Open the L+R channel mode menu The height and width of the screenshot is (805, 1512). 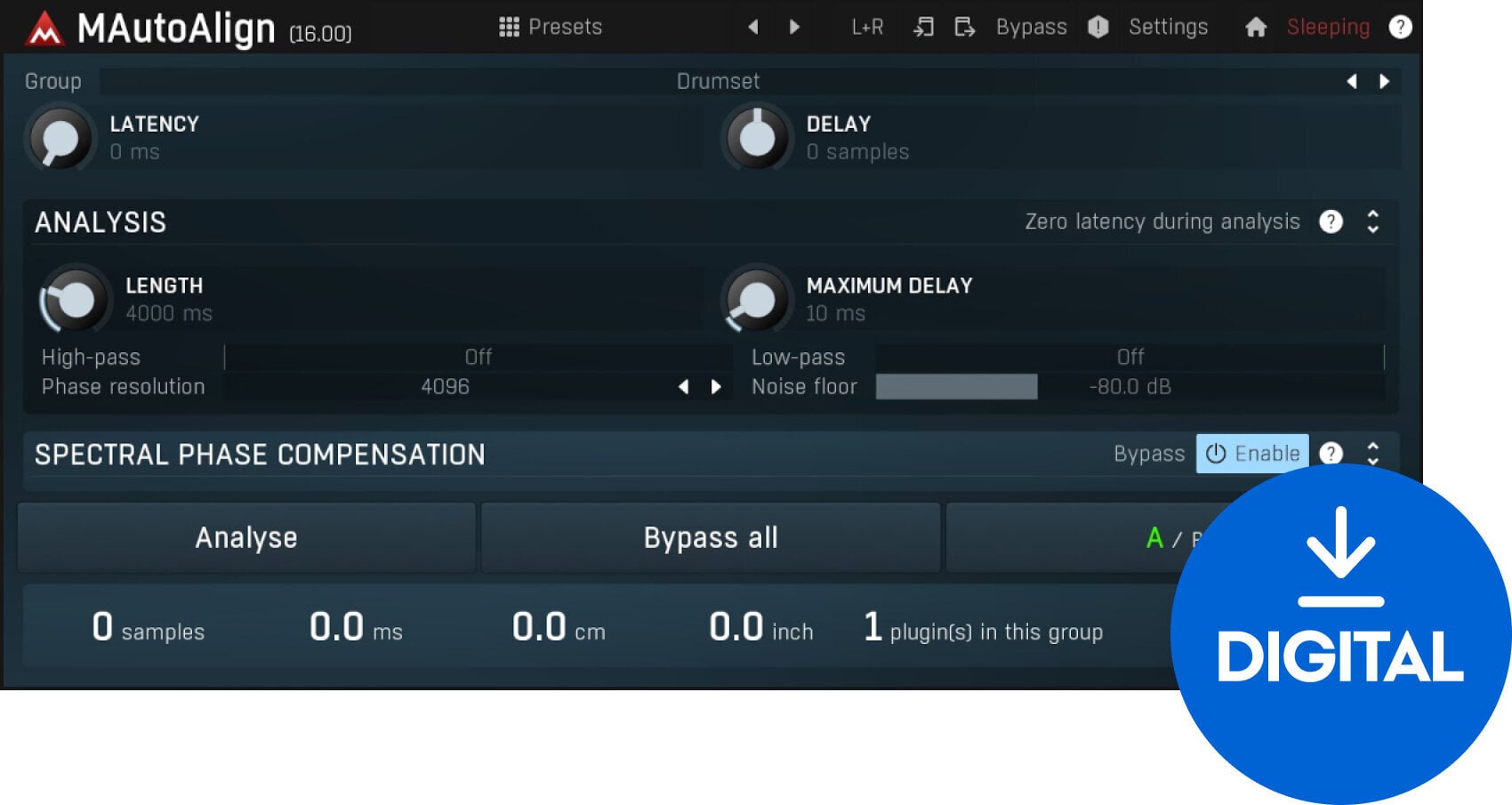867,28
